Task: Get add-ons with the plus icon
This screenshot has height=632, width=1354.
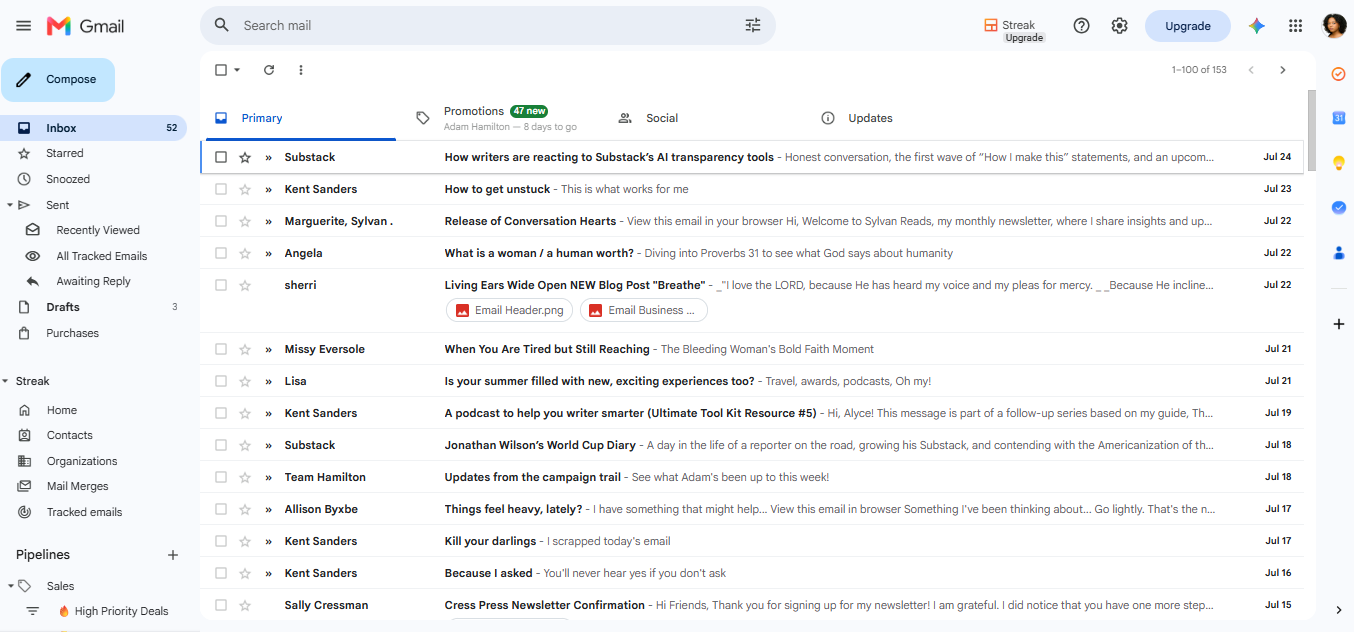Action: [1338, 324]
